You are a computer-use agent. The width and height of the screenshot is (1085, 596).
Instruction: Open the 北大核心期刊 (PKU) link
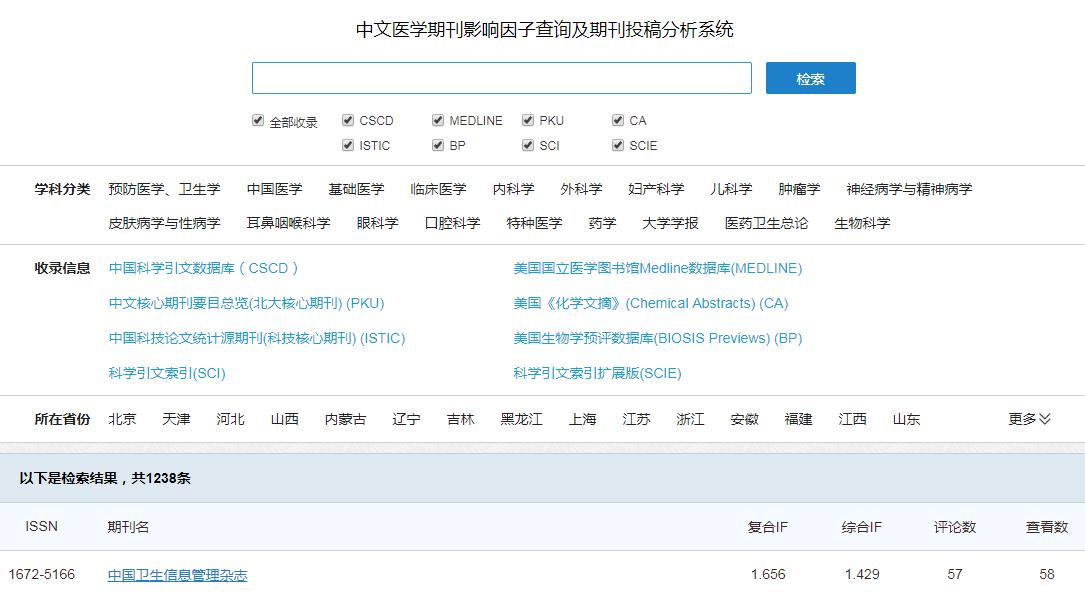click(246, 303)
